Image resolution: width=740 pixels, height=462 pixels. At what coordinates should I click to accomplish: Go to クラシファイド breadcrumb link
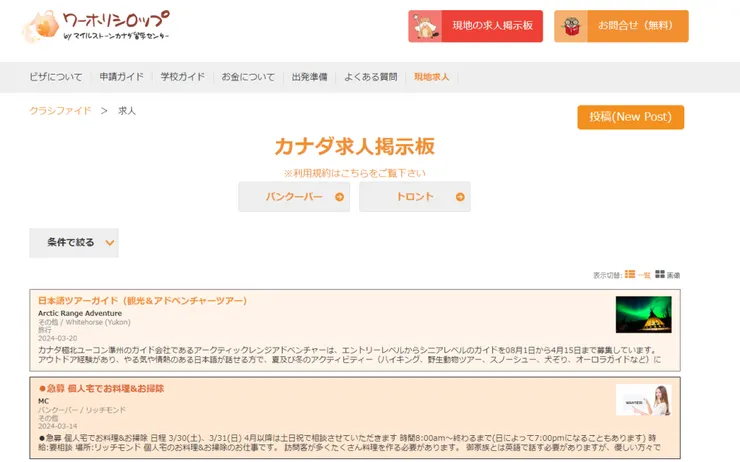tap(60, 111)
